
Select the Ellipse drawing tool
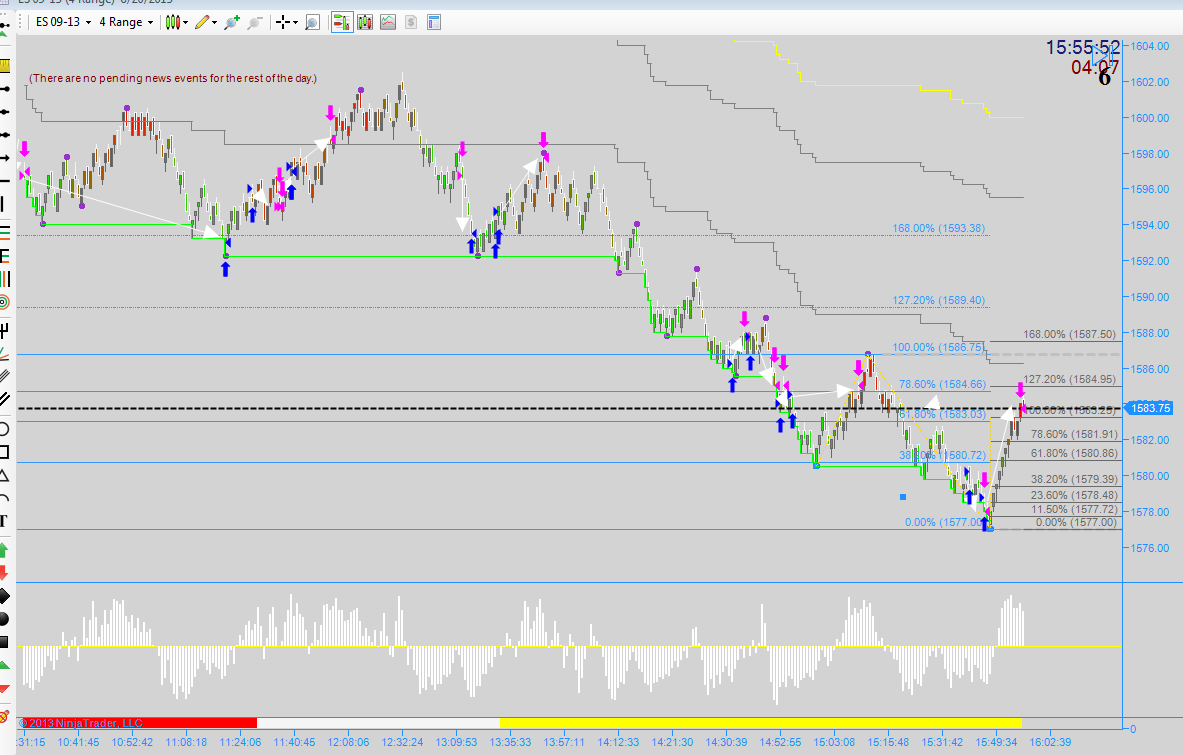pyautogui.click(x=5, y=429)
